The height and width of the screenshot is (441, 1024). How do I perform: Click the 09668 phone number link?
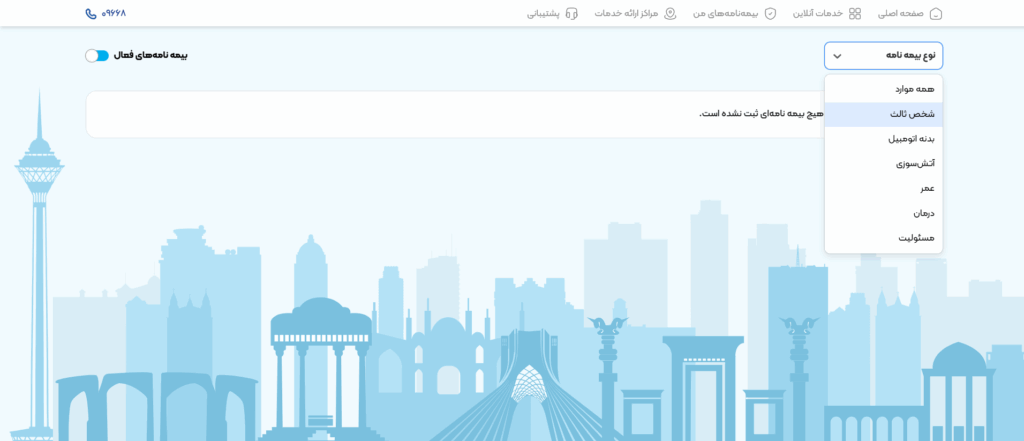pos(113,14)
